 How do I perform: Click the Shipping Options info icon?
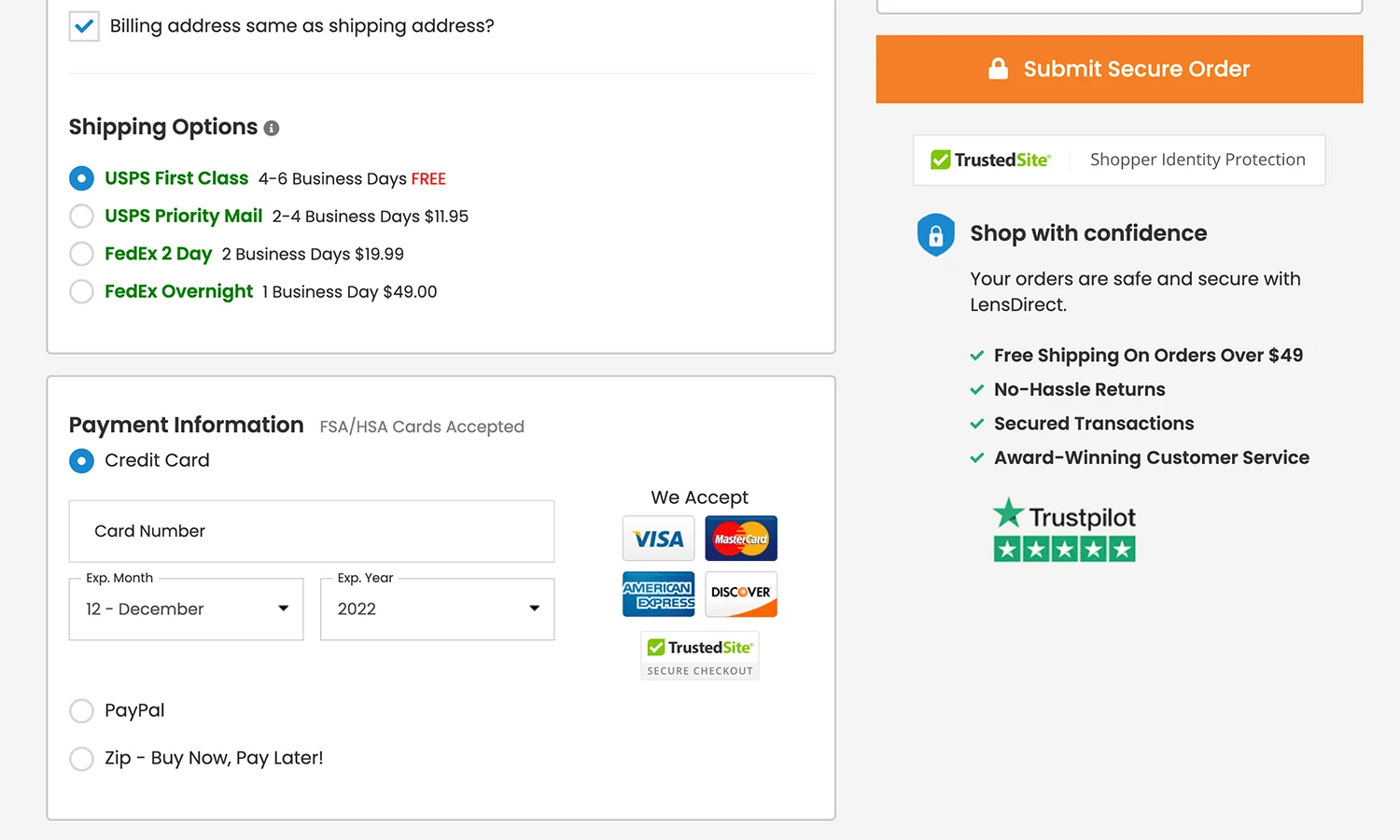[x=271, y=128]
